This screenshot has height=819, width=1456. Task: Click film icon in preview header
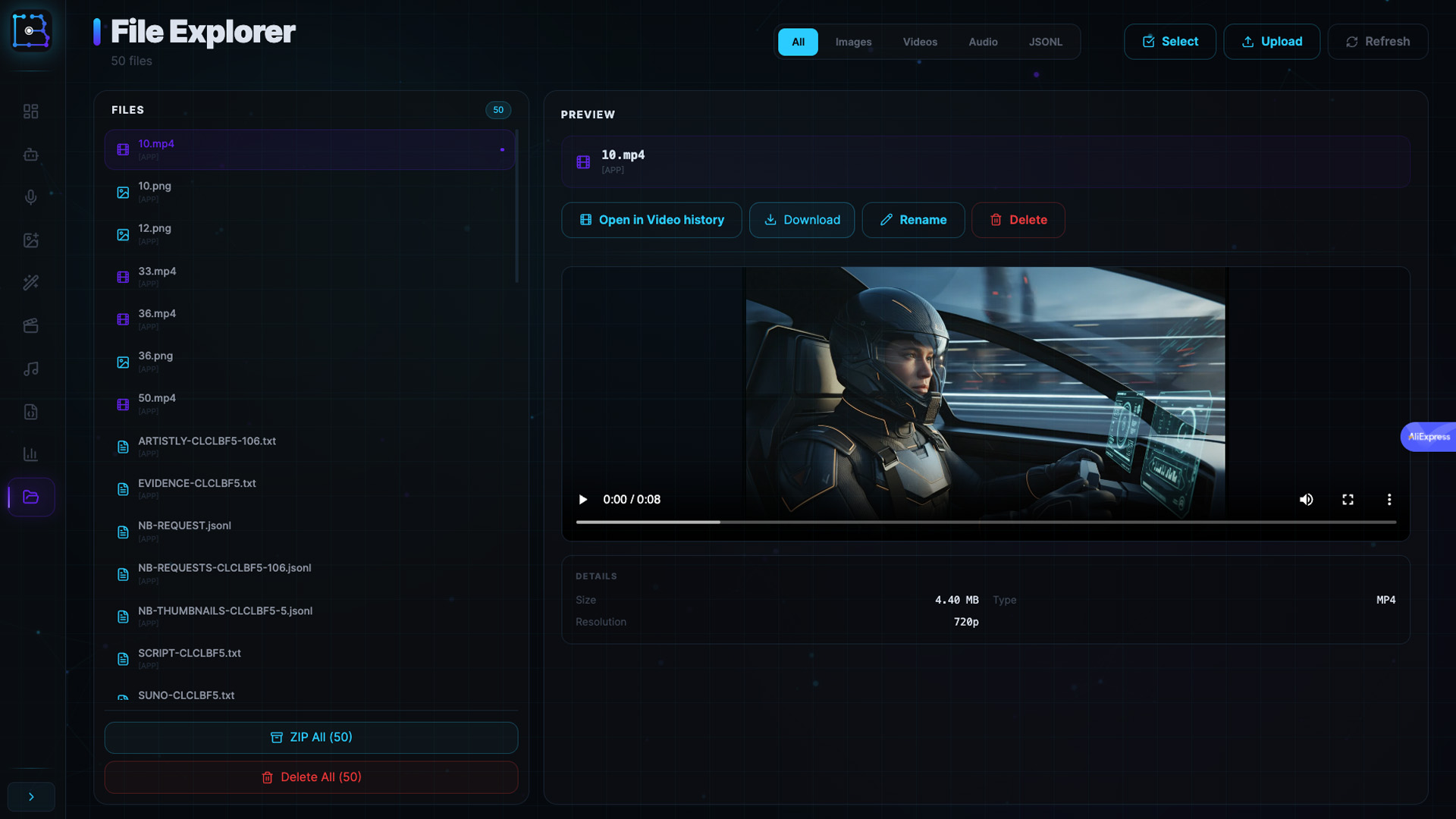(583, 162)
